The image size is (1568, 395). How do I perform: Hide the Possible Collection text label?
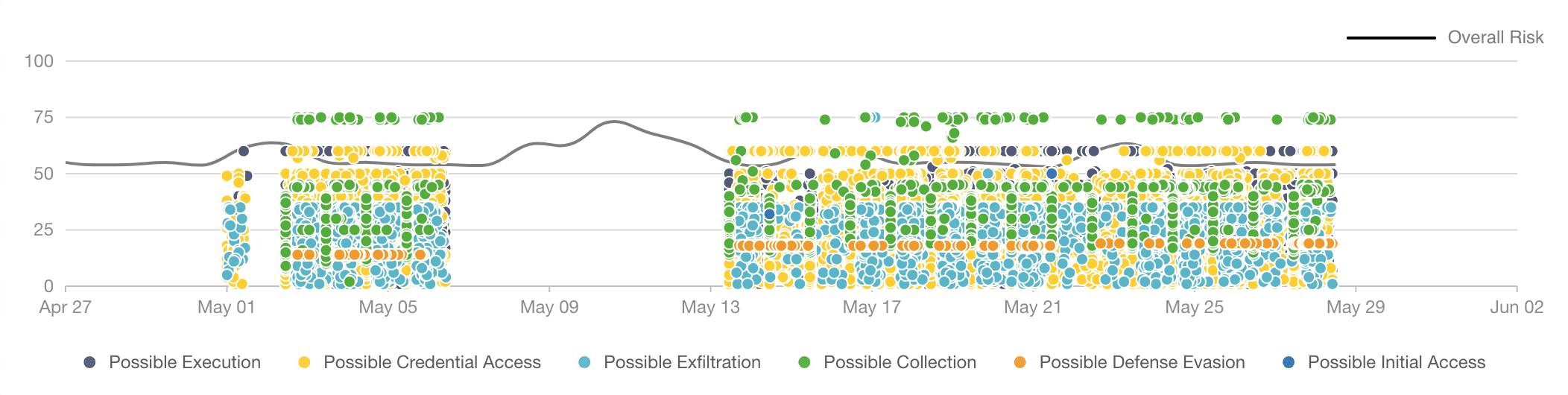point(900,362)
